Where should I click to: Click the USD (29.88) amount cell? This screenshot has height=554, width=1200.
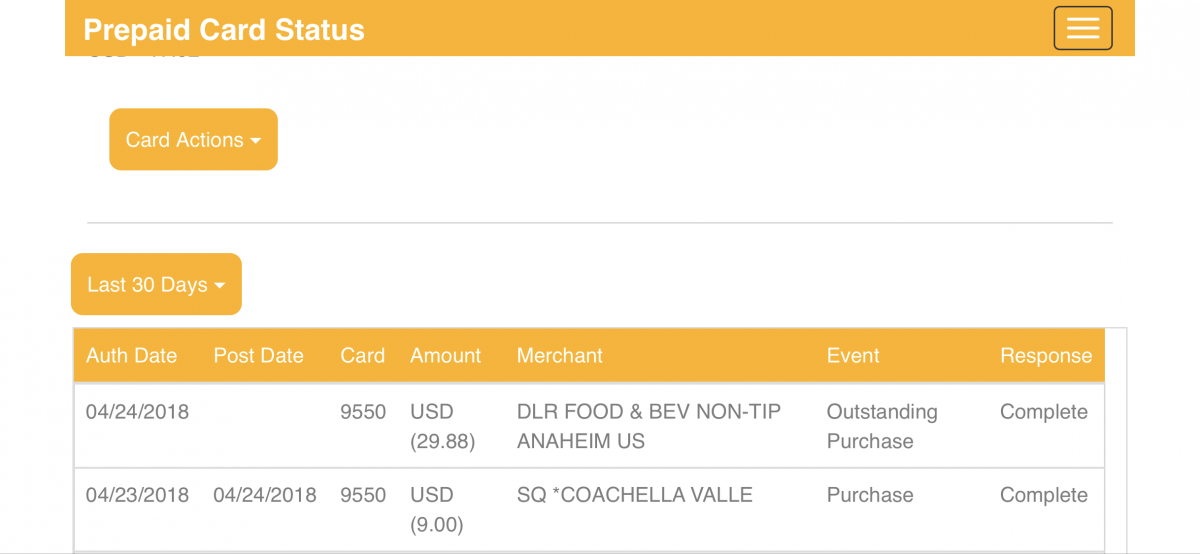pyautogui.click(x=440, y=426)
